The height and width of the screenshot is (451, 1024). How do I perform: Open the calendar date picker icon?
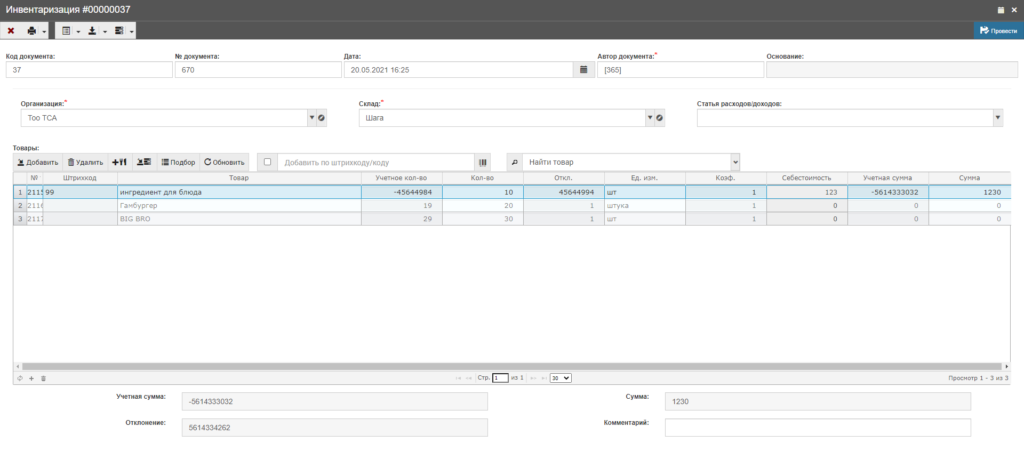tap(583, 70)
